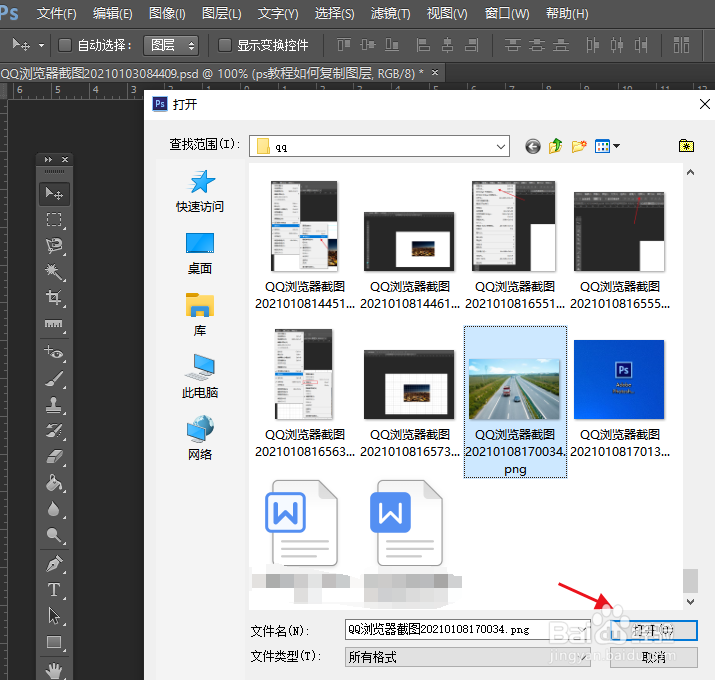Viewport: 715px width, 680px height.
Task: Go up one folder level
Action: pyautogui.click(x=555, y=146)
